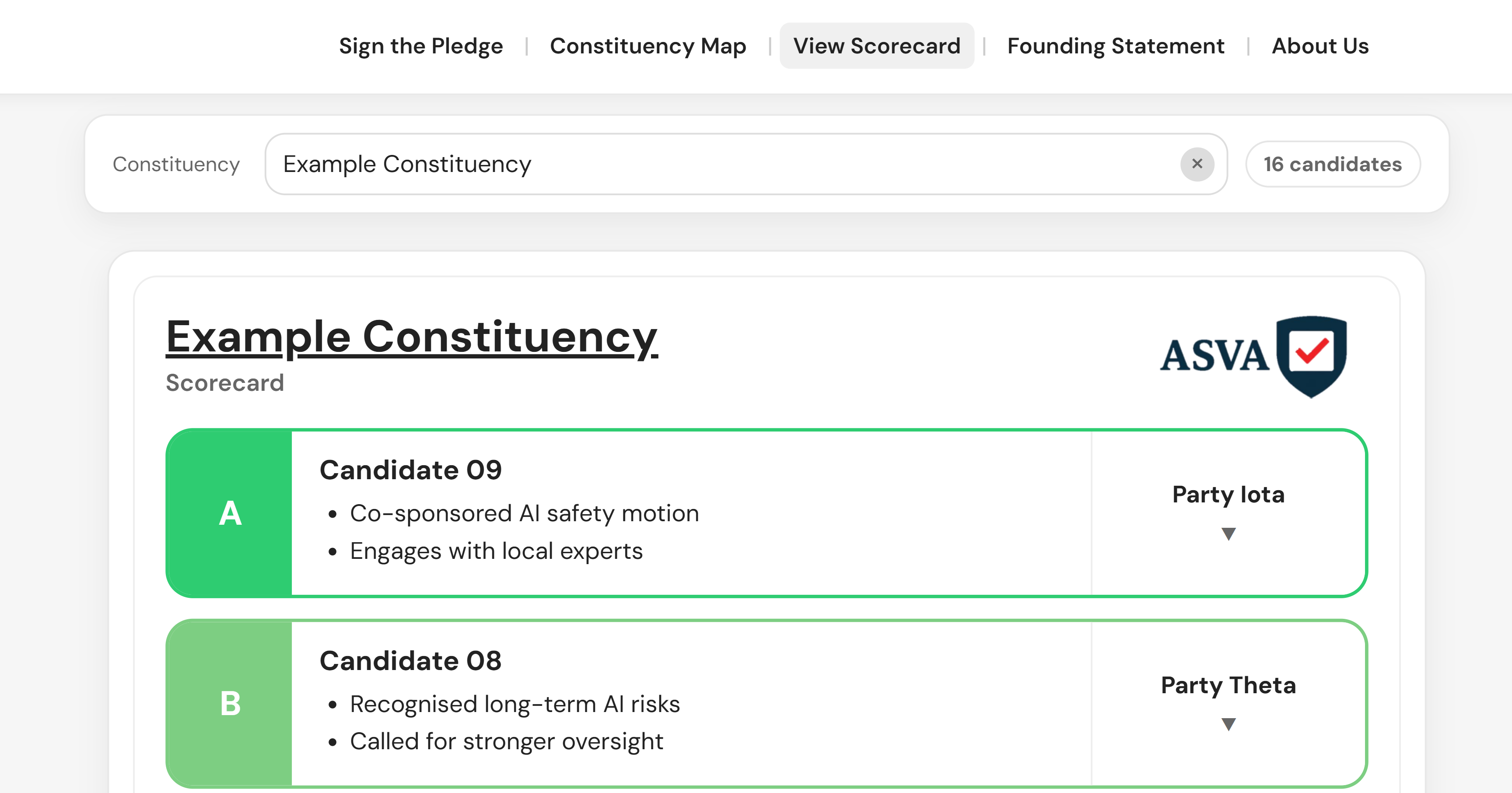Open the Example Constituency title link

pyautogui.click(x=411, y=337)
